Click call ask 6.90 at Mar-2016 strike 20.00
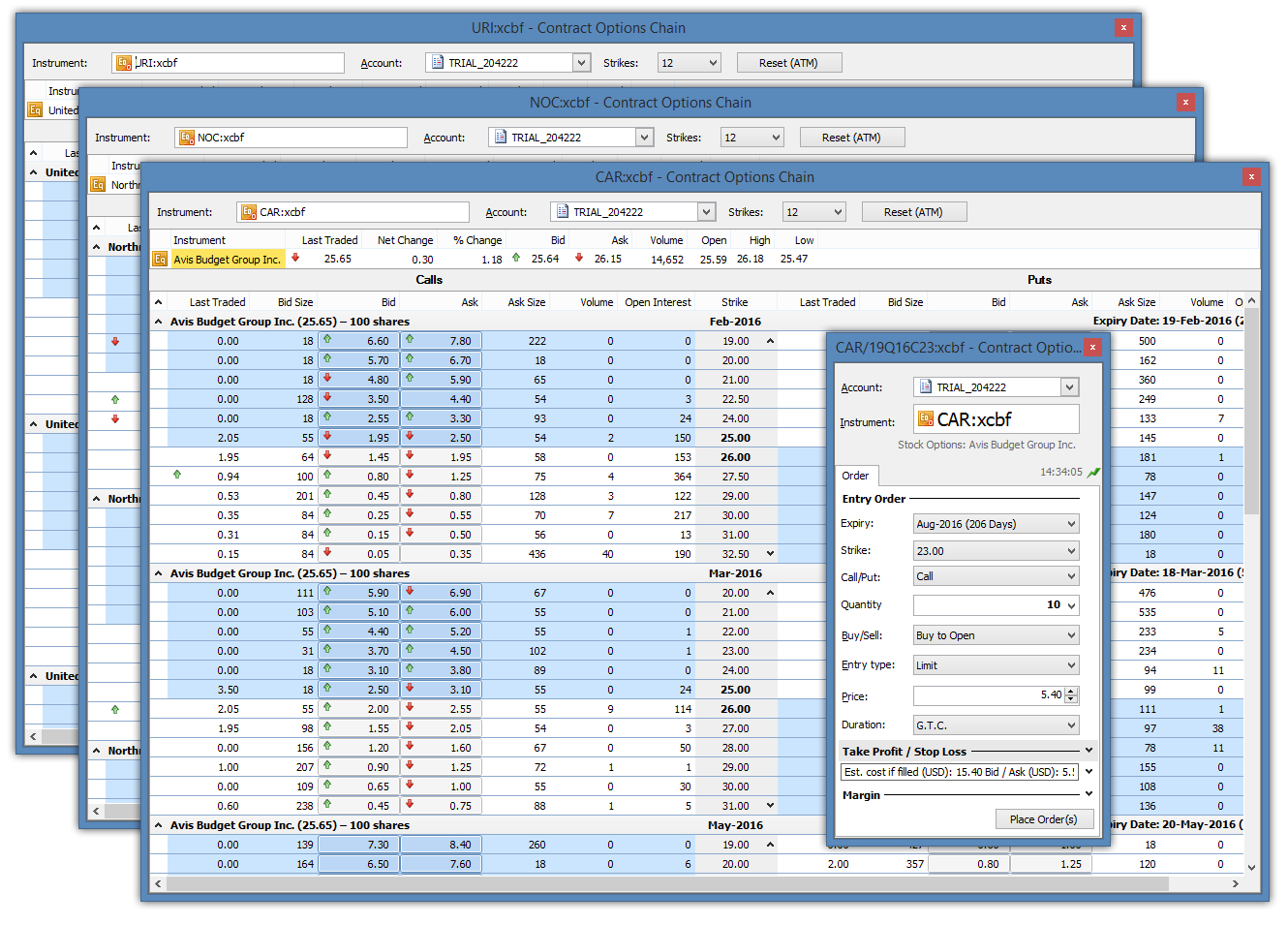1288x925 pixels. tap(442, 593)
